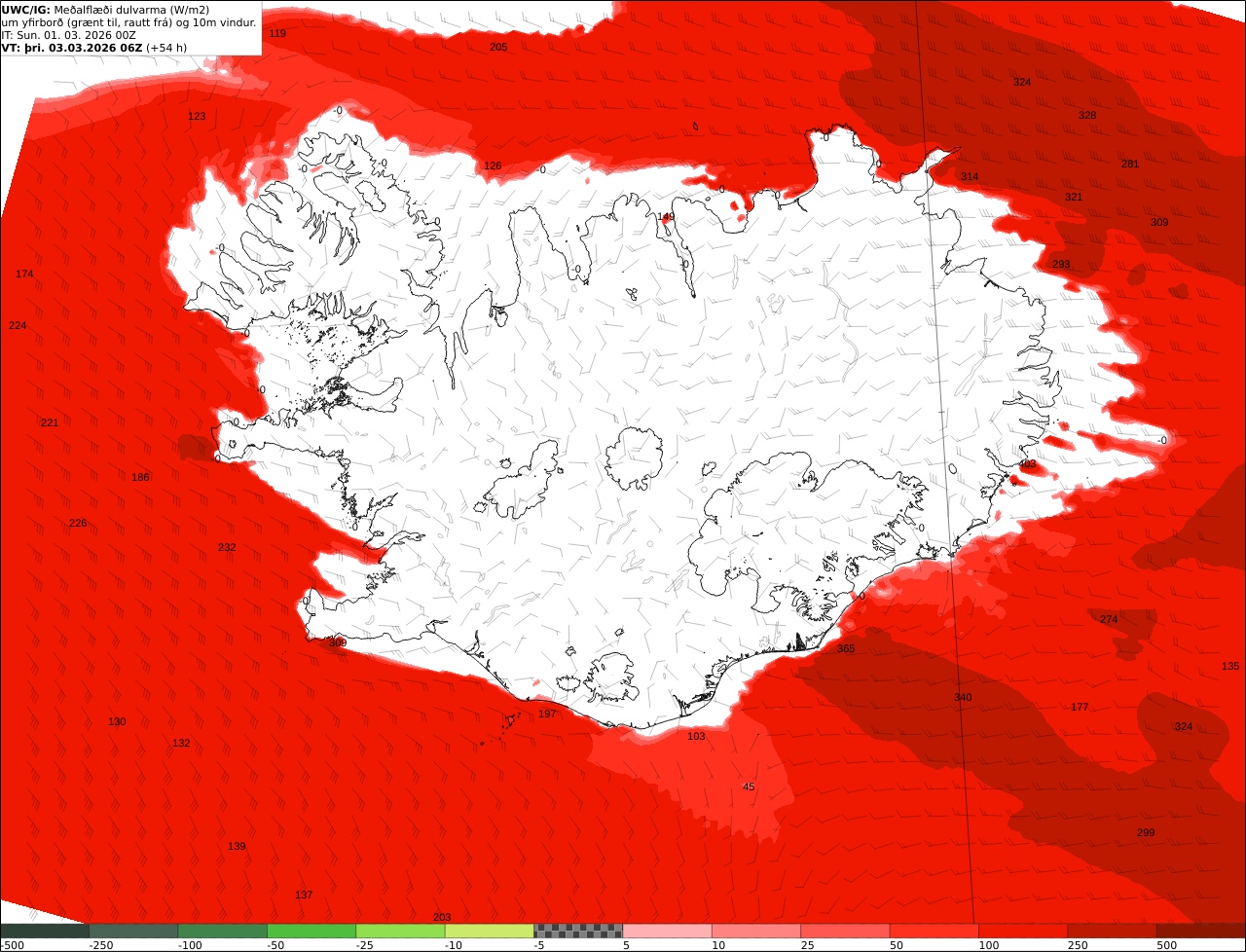Click the flux value '299' in the lower right
This screenshot has width=1246, height=952.
point(1146,833)
